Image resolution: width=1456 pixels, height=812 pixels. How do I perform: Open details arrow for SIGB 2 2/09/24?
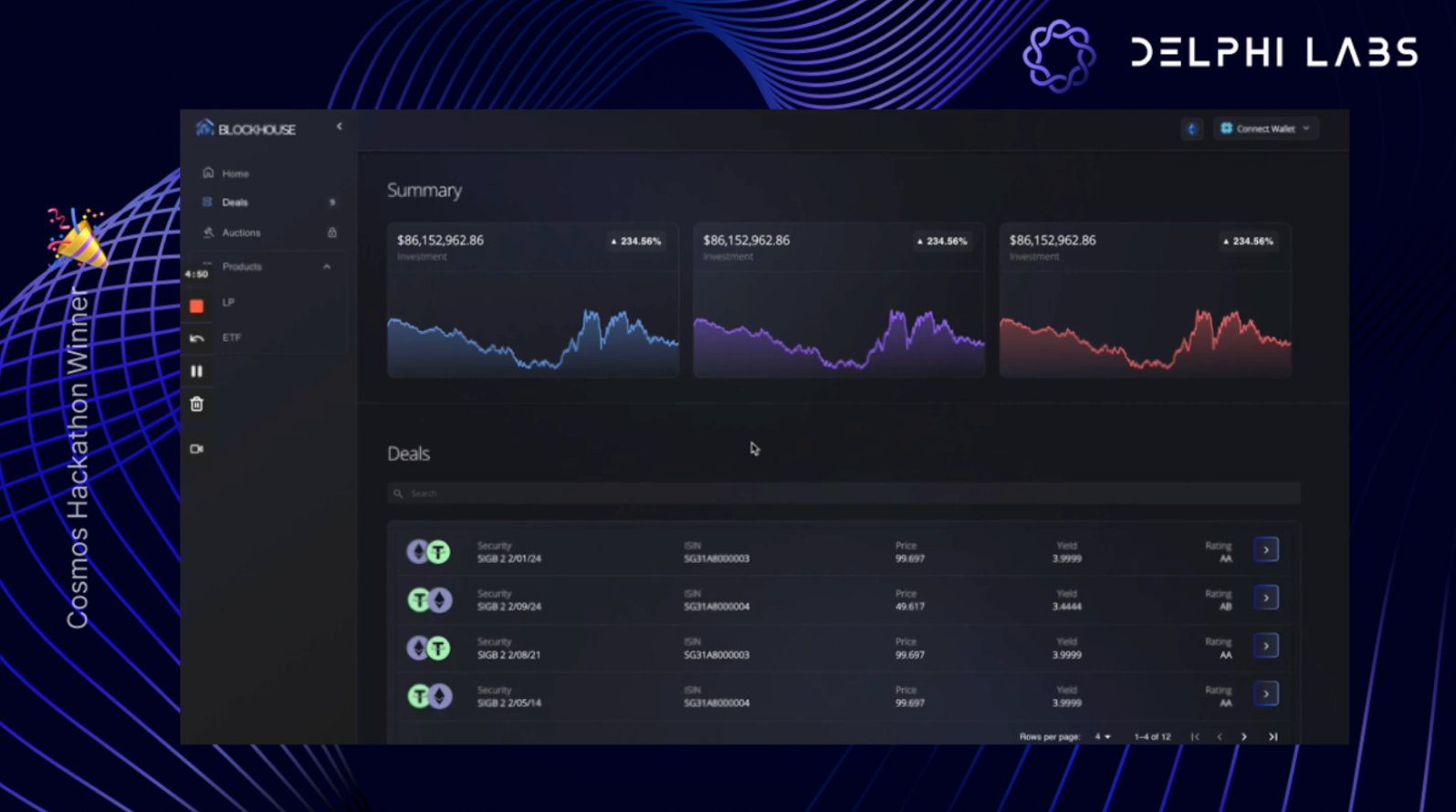[1265, 599]
